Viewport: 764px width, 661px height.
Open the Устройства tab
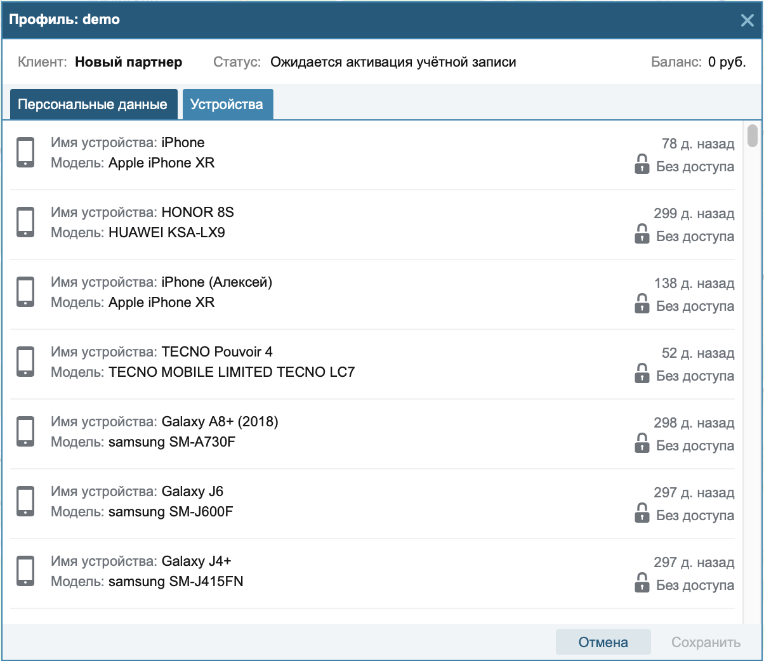click(x=228, y=104)
